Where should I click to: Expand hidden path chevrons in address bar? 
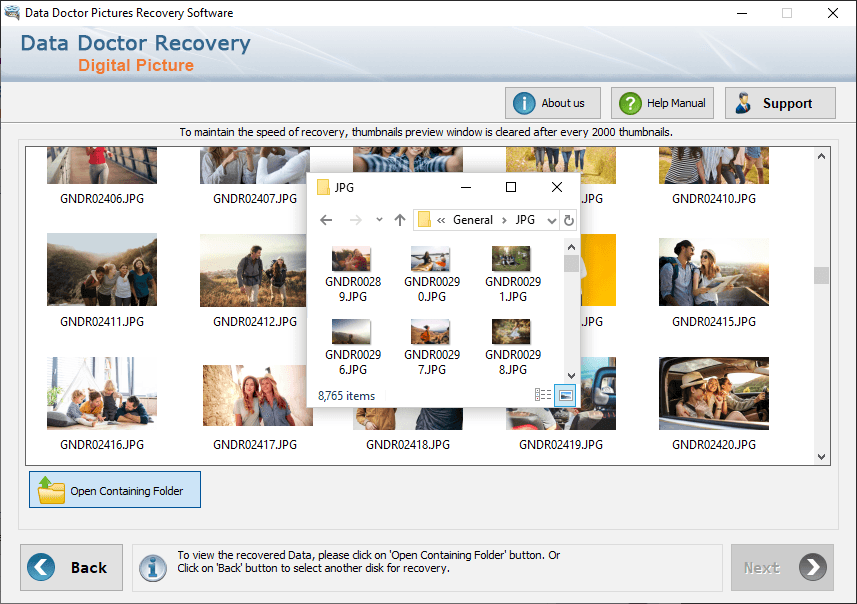(441, 220)
